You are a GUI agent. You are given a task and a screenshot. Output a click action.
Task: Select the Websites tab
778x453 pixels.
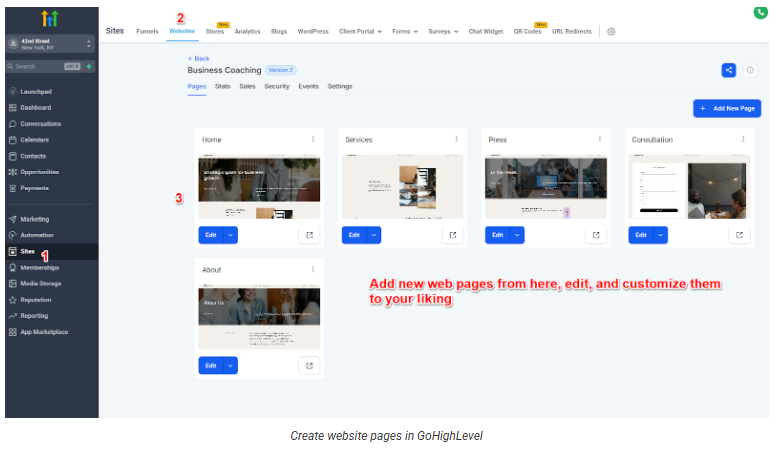(182, 31)
